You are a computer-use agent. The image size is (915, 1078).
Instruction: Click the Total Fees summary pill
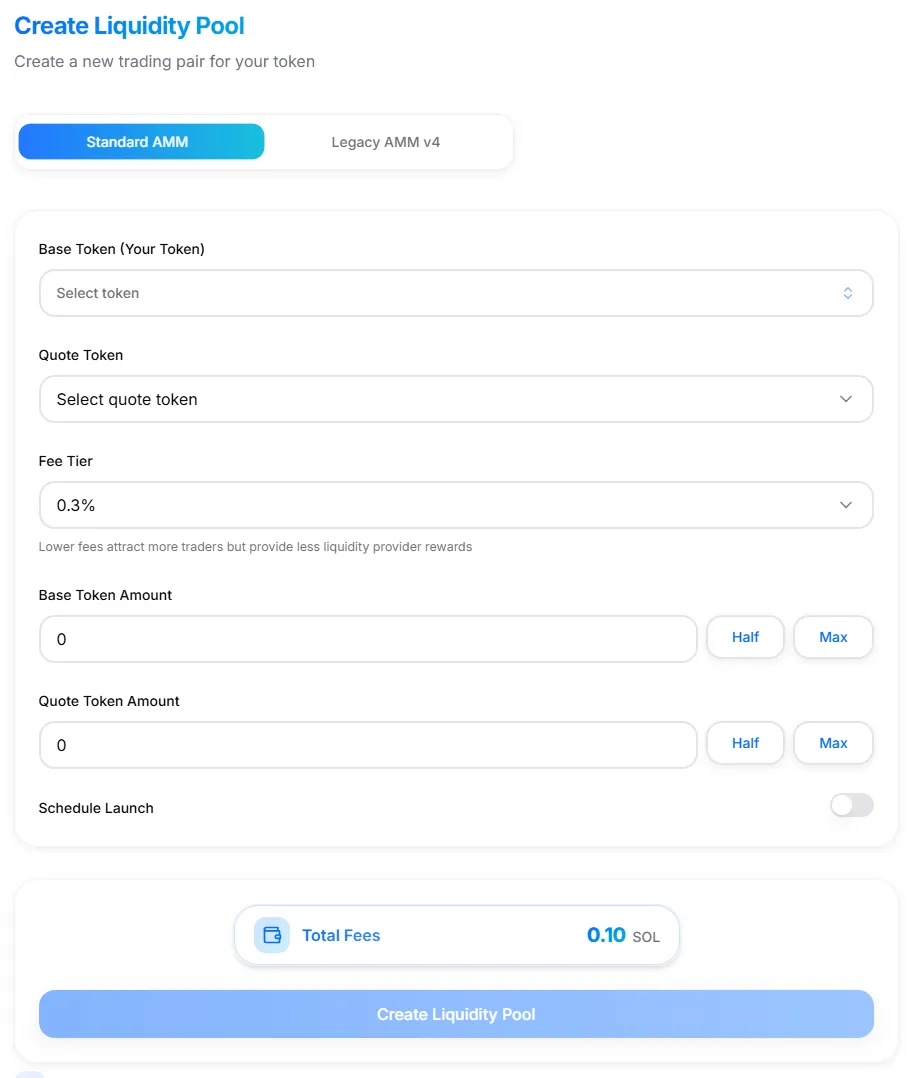(456, 935)
